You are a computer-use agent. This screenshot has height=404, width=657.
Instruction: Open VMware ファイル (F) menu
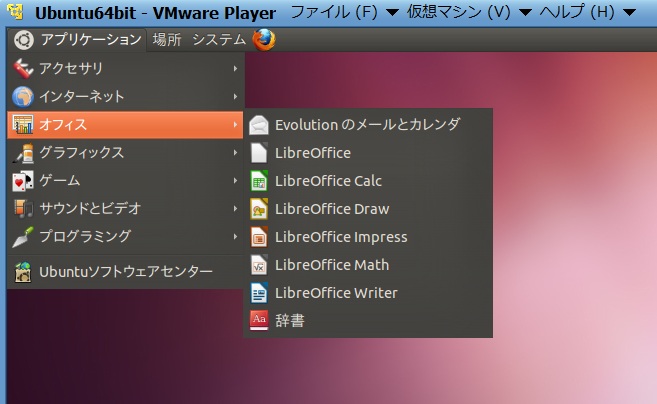coord(334,13)
